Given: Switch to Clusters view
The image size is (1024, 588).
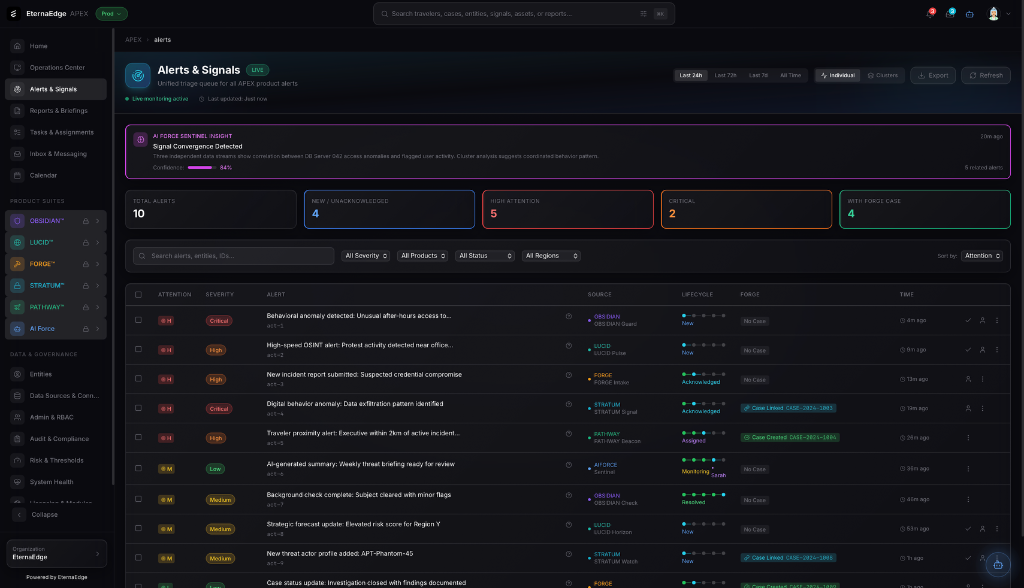Looking at the screenshot, I should pos(883,76).
